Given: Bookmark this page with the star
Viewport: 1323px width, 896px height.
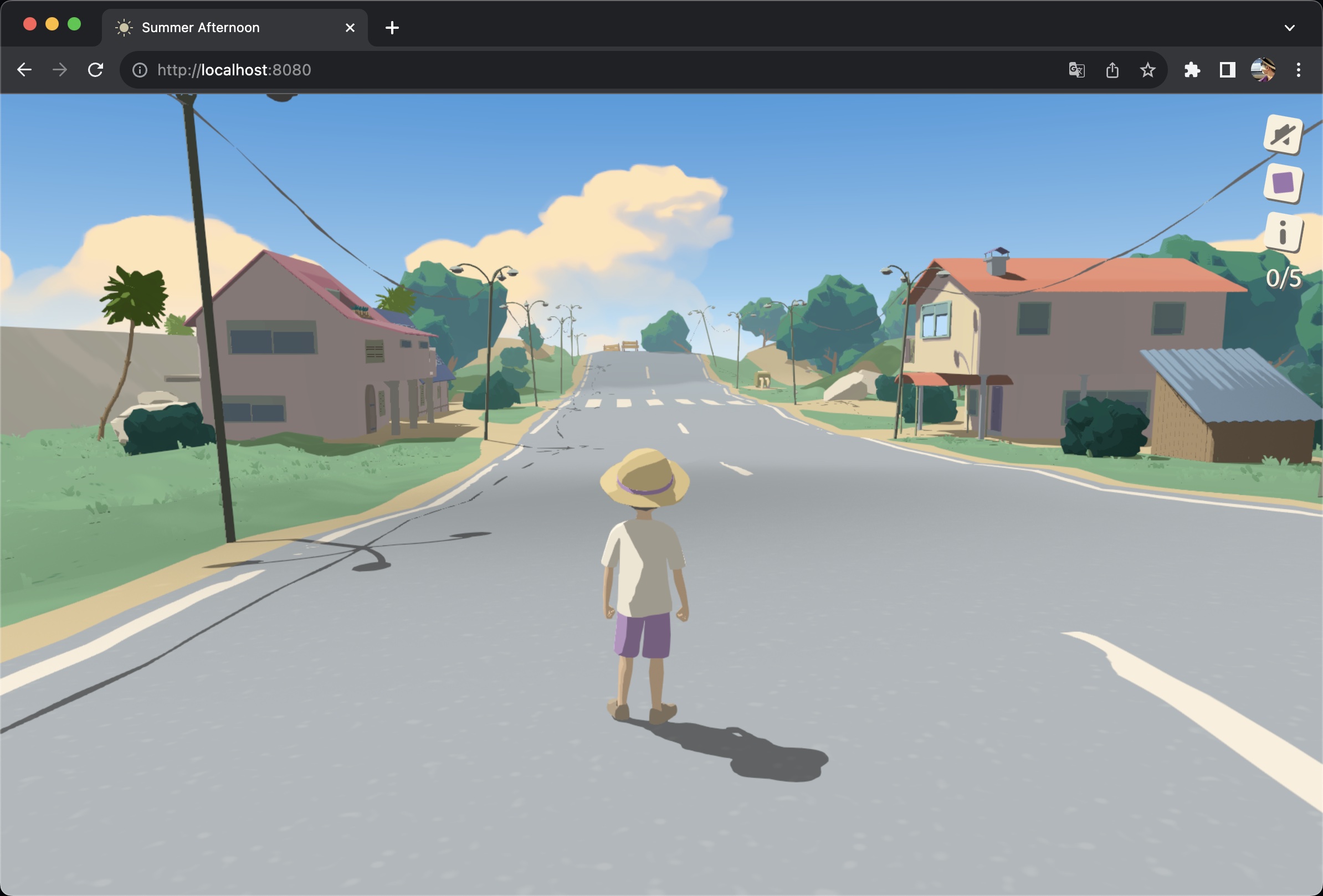Looking at the screenshot, I should coord(1148,70).
